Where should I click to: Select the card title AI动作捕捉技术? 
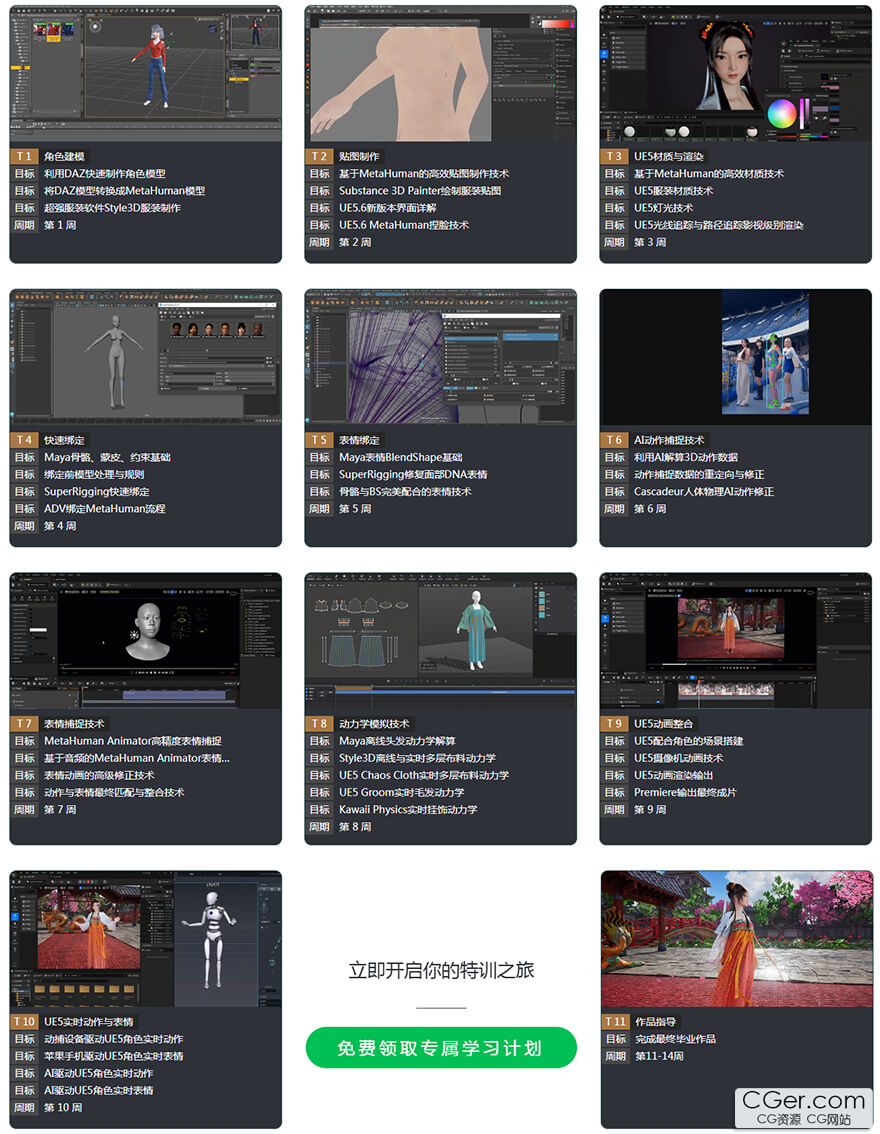coord(669,440)
